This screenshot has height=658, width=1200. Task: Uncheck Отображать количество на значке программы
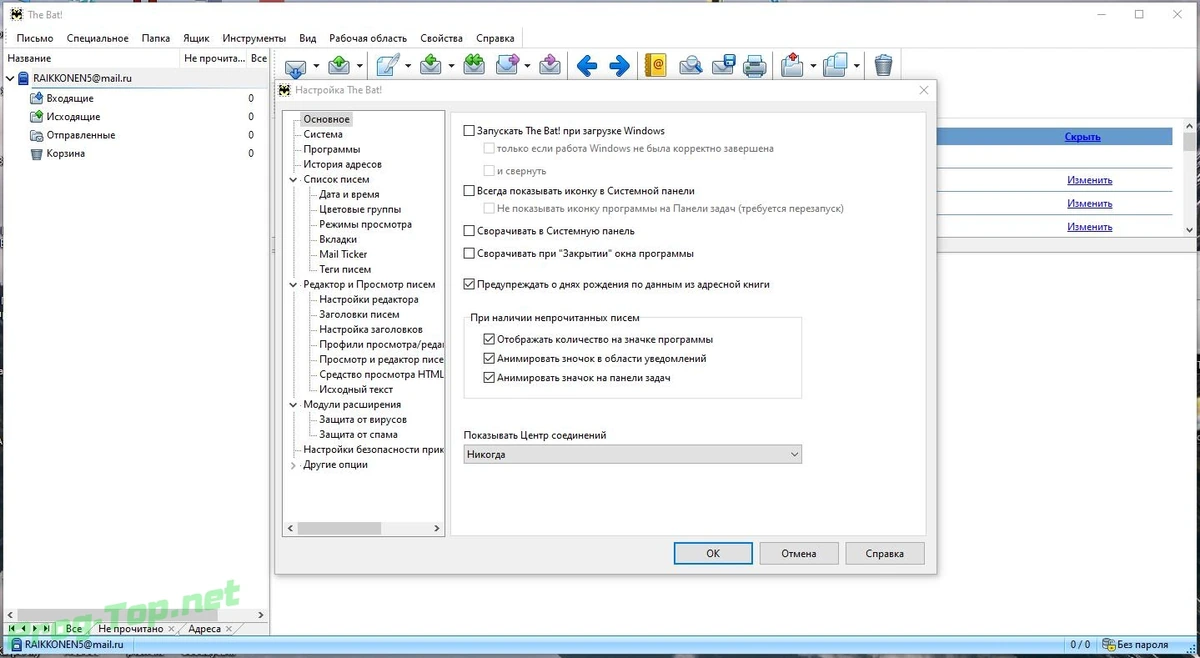click(489, 339)
